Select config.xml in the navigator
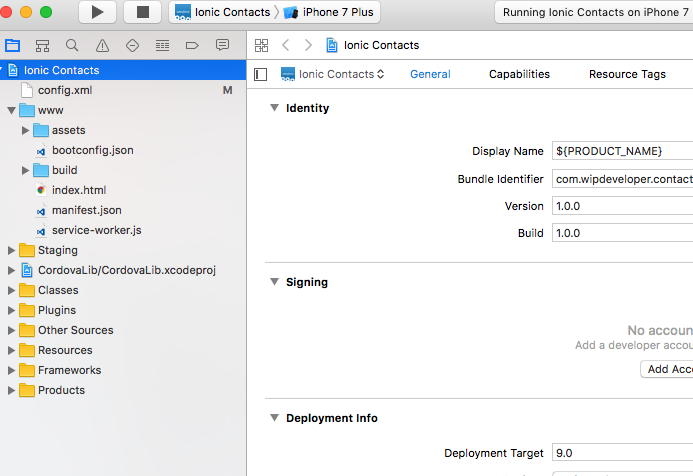The image size is (693, 476). 123,90
